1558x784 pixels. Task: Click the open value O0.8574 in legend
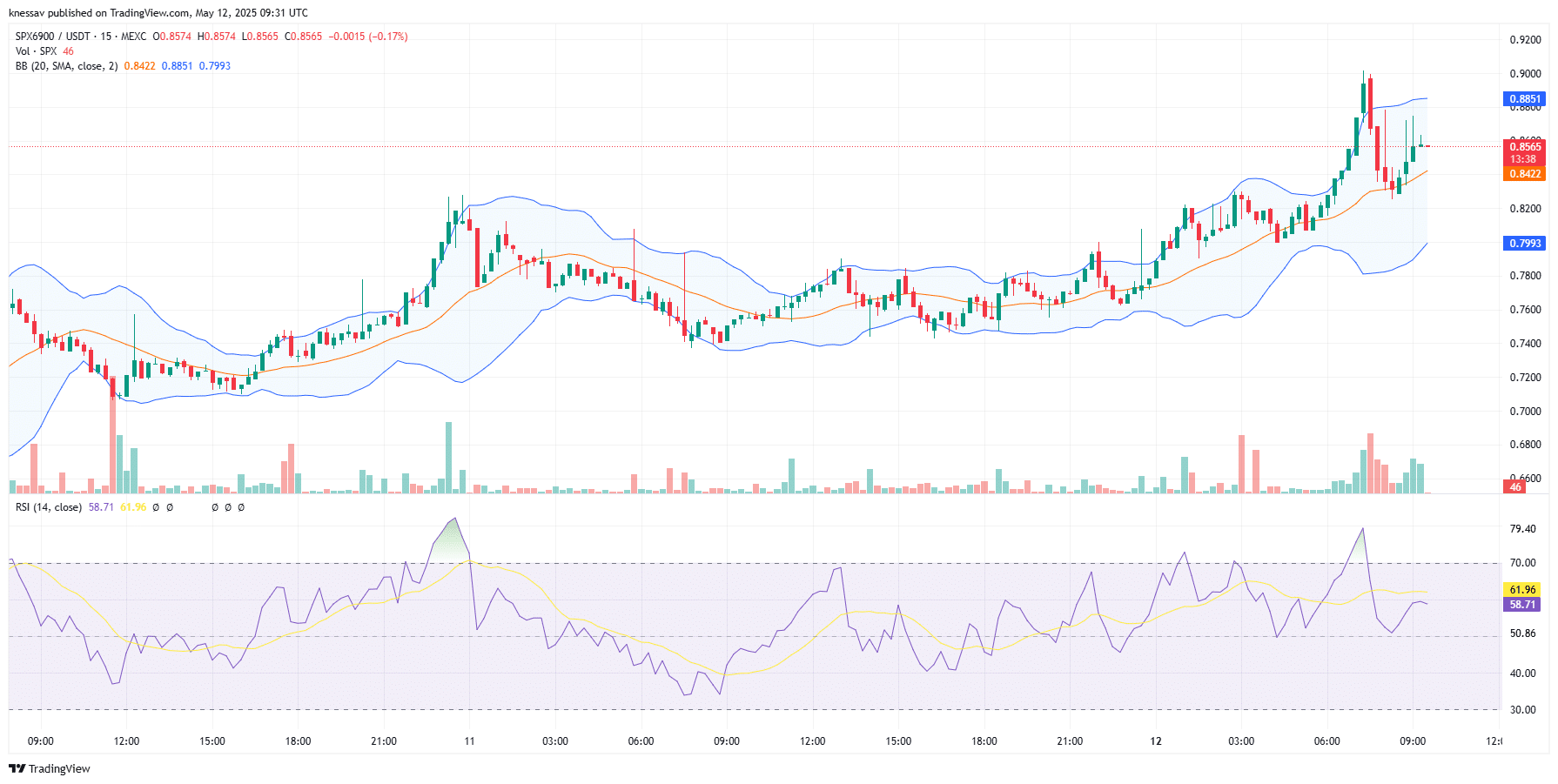[172, 37]
